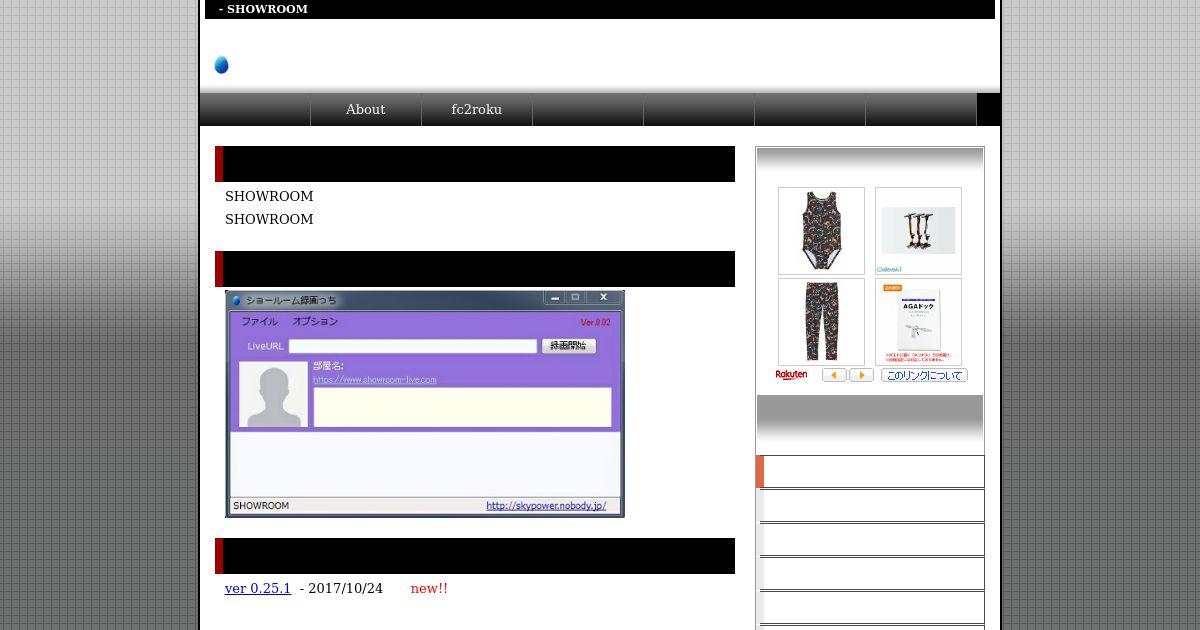Show next Rakuten ad items with right arrow

(x=861, y=375)
